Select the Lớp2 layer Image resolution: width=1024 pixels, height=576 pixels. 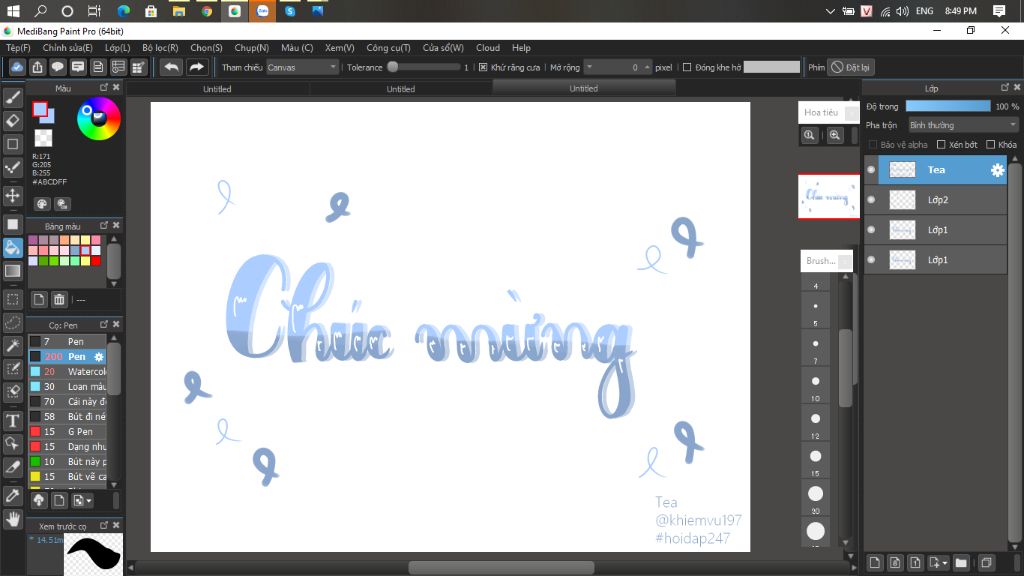[936, 200]
